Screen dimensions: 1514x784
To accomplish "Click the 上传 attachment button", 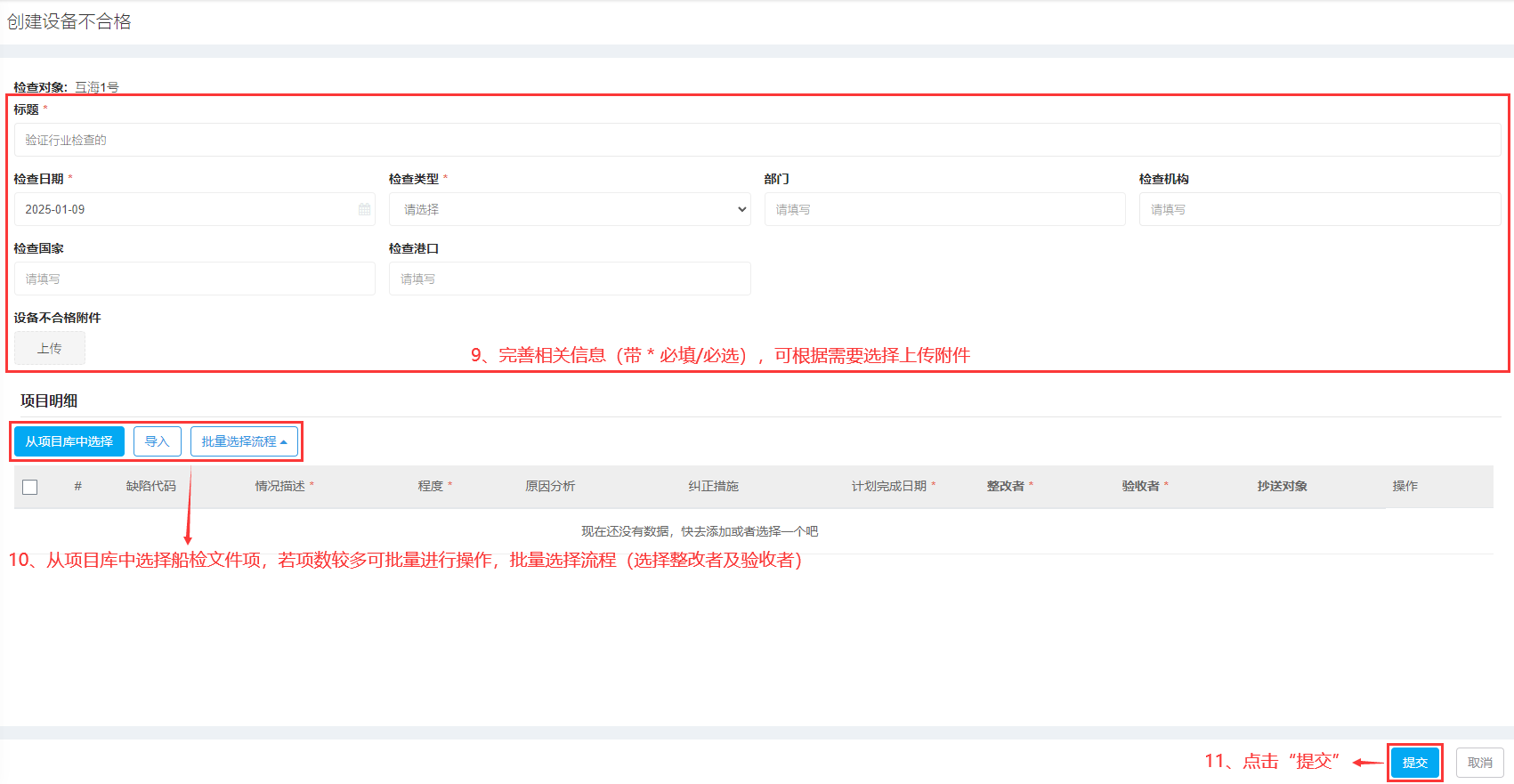I will point(50,348).
